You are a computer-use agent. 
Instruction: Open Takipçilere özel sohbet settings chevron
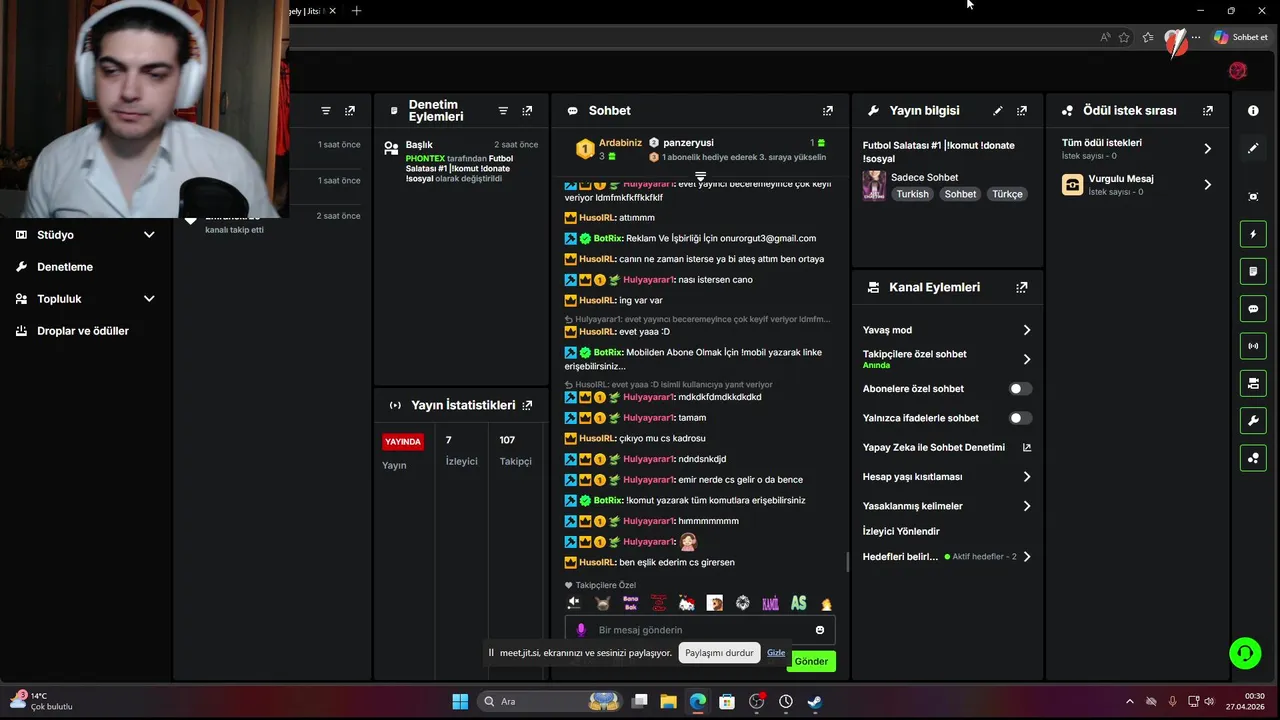point(1026,359)
